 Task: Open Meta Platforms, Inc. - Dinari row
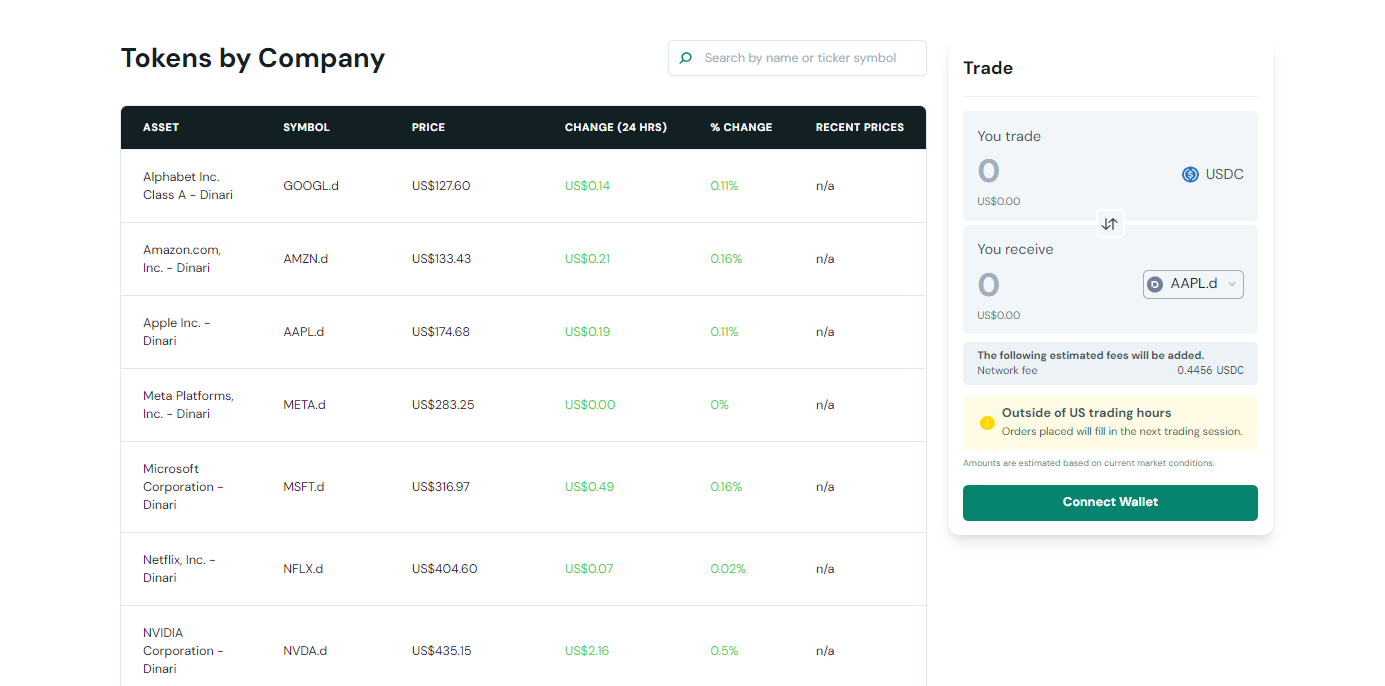188,405
